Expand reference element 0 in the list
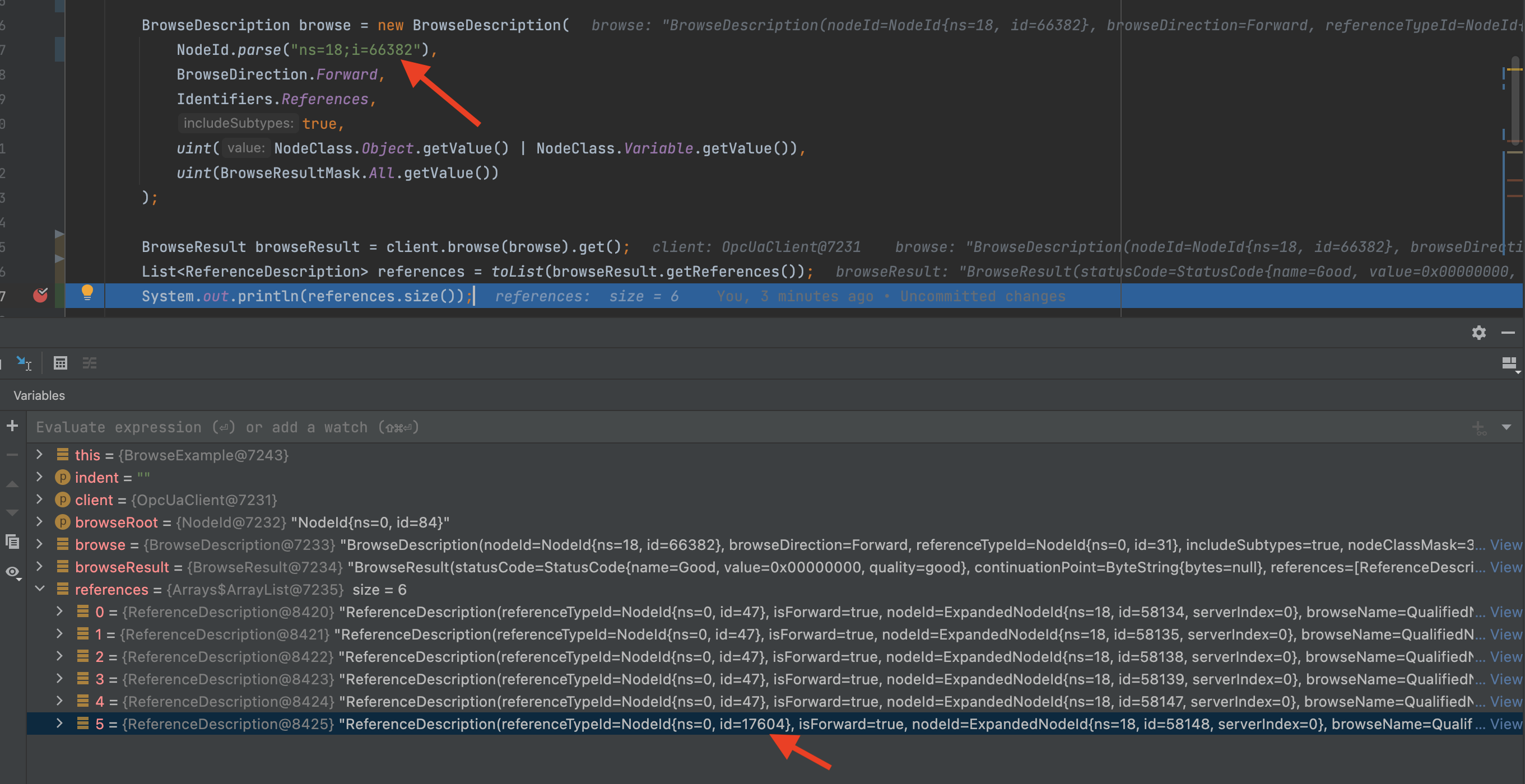Screen dimensions: 1525x784 60,611
